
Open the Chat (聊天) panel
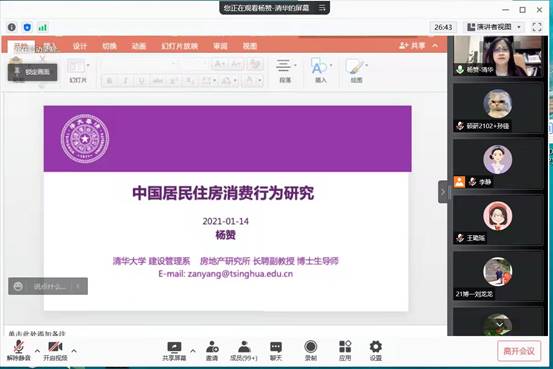(x=276, y=351)
